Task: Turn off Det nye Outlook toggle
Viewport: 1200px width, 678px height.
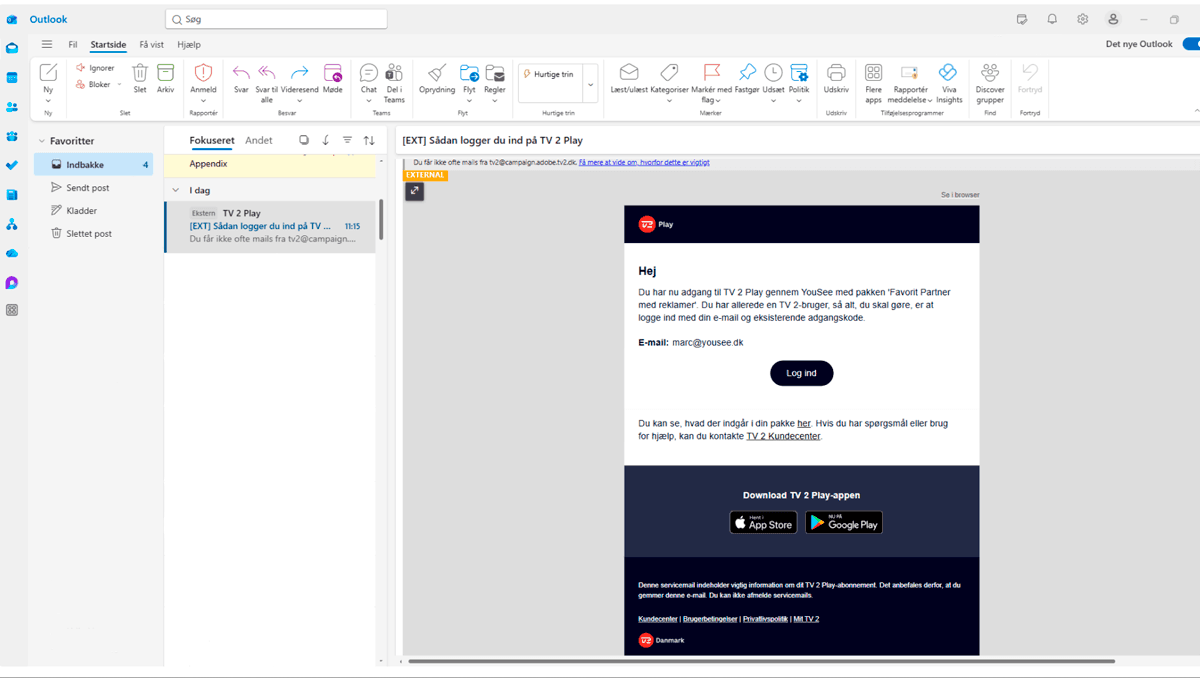Action: (1190, 44)
